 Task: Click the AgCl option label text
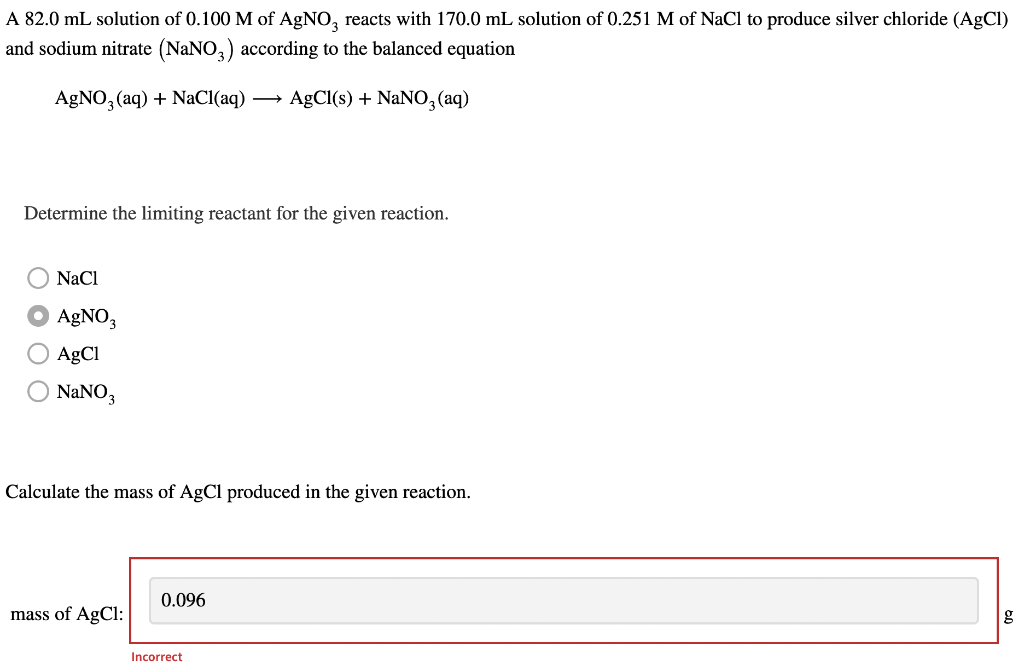tap(77, 353)
